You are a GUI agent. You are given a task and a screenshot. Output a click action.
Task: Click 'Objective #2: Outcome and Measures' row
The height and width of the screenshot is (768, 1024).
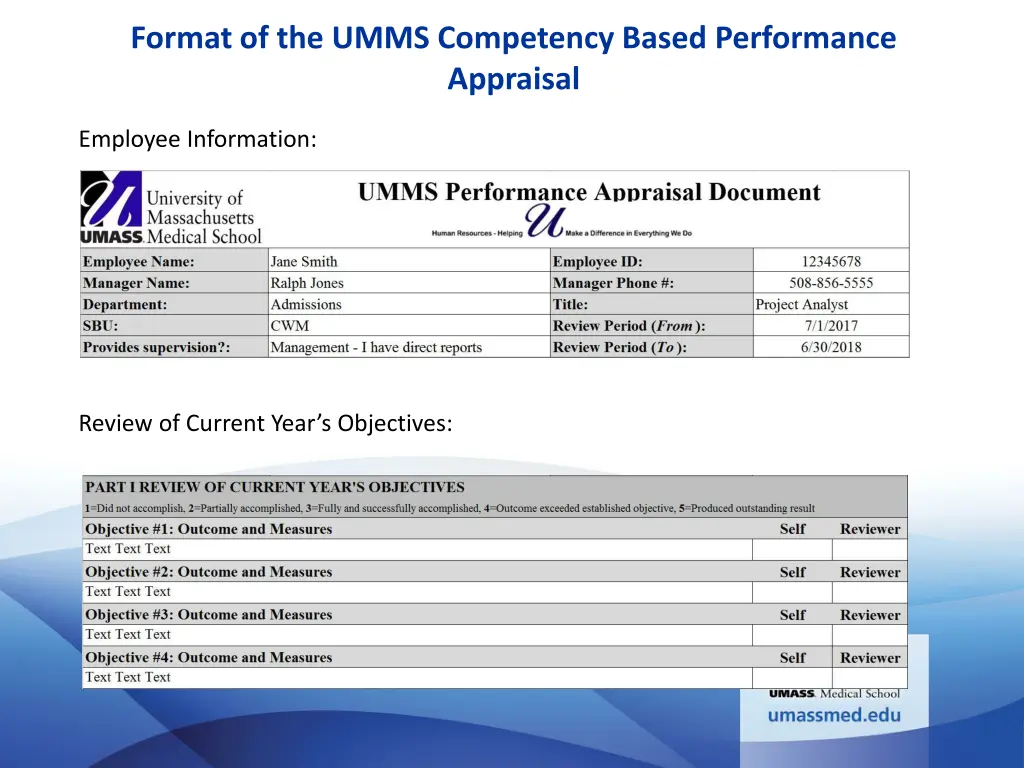coord(495,571)
